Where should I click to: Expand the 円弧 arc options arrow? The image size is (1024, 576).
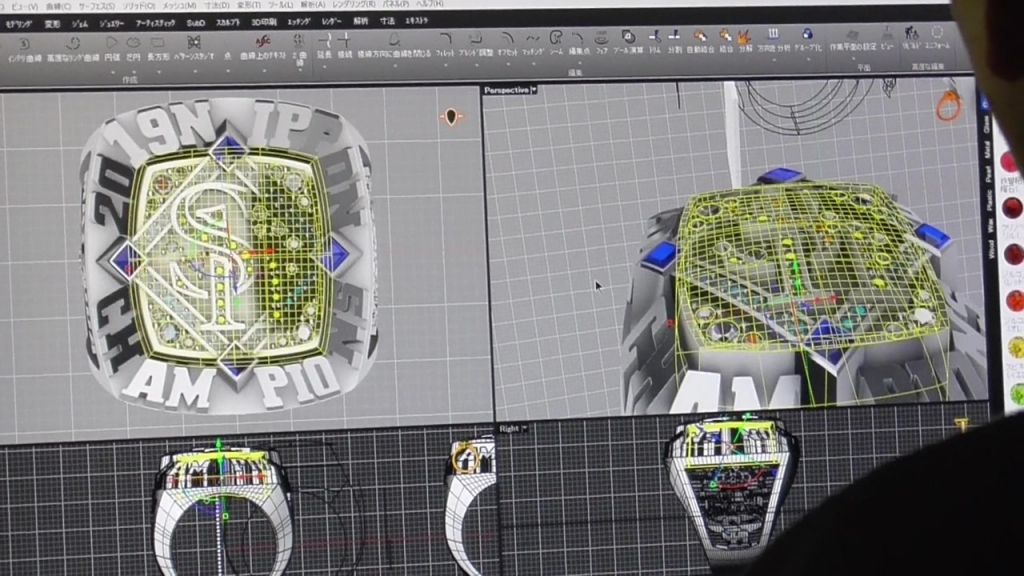tap(112, 72)
